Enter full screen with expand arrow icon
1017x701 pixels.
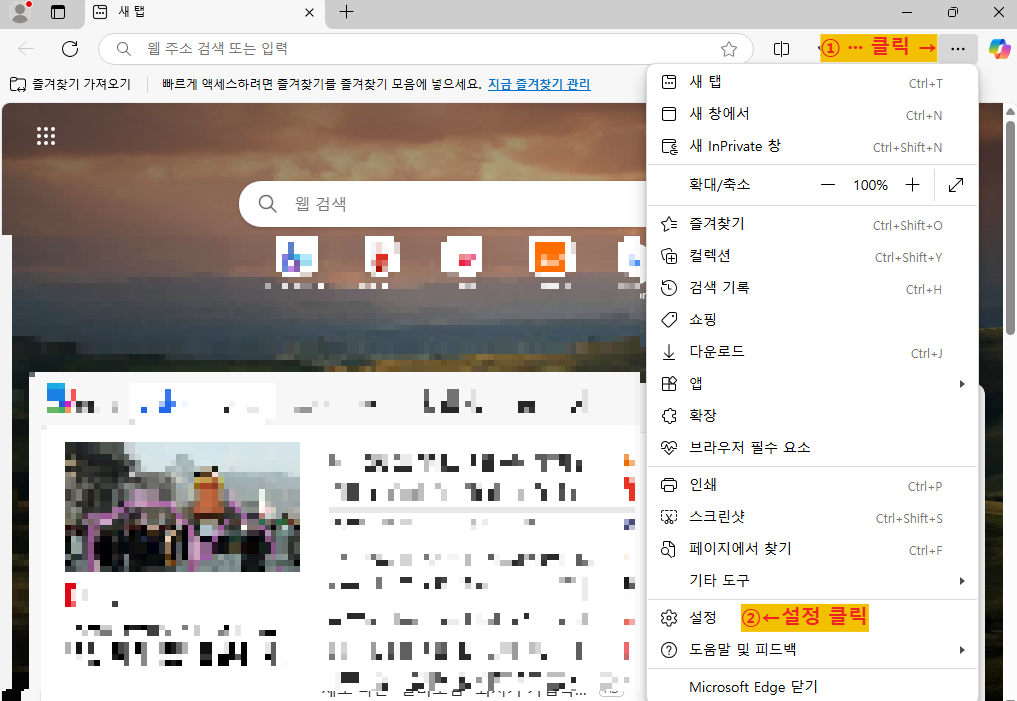(956, 185)
